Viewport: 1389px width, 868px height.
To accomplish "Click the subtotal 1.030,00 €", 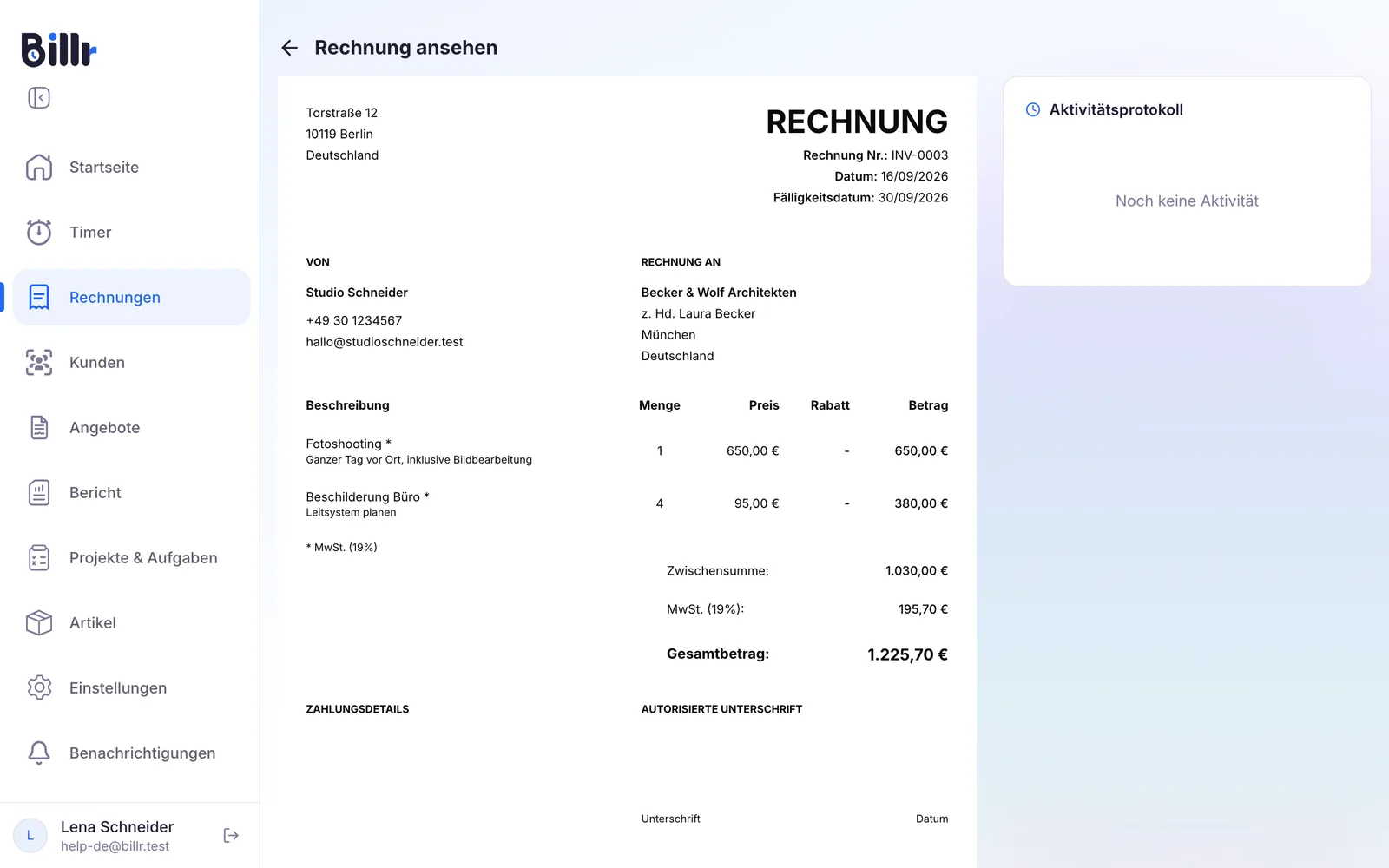I will coord(917,571).
